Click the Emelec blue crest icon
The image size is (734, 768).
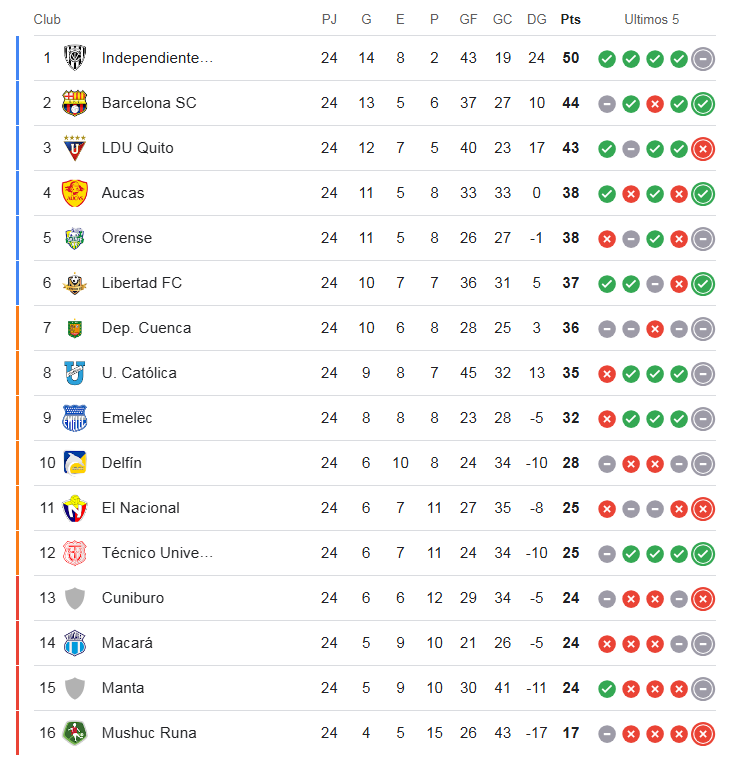(x=74, y=418)
